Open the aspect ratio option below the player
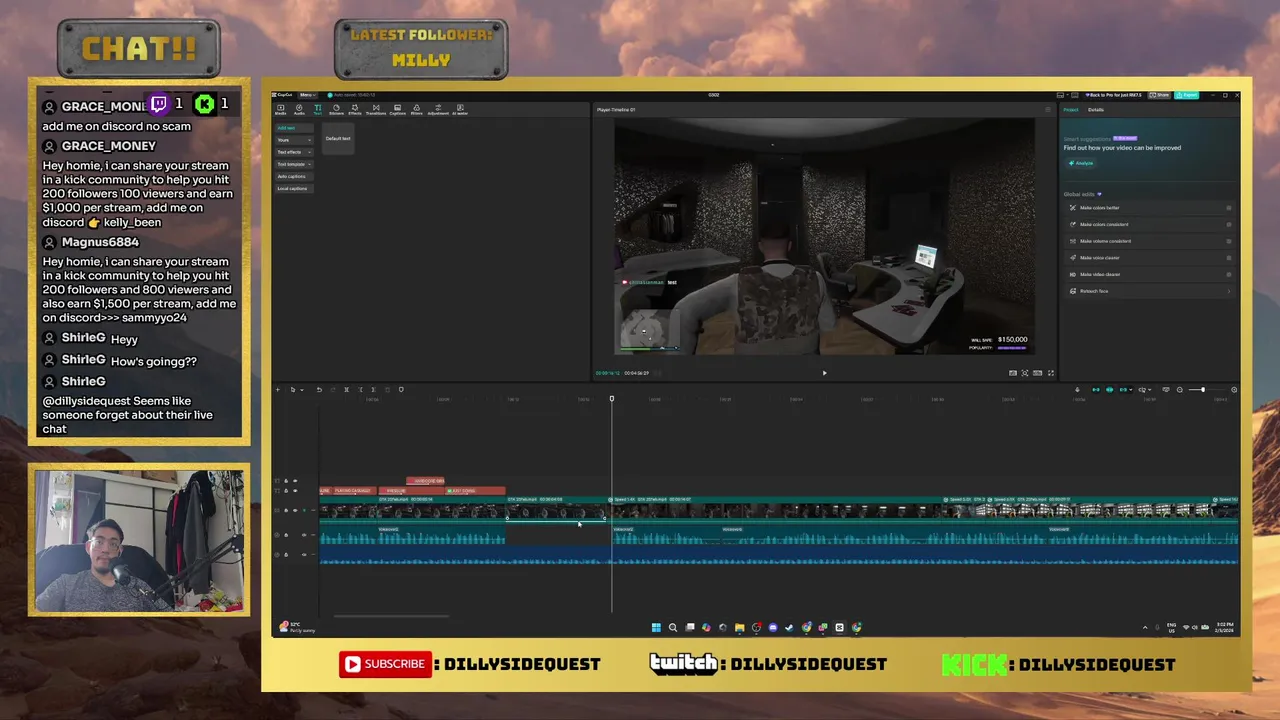Image resolution: width=1280 pixels, height=720 pixels. click(x=1037, y=373)
